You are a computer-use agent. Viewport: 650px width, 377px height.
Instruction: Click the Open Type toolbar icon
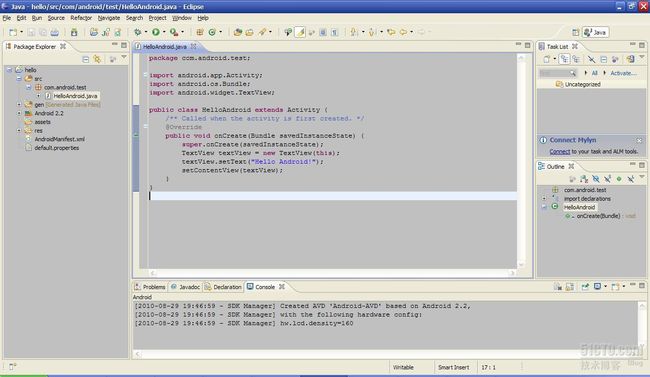[x=238, y=32]
